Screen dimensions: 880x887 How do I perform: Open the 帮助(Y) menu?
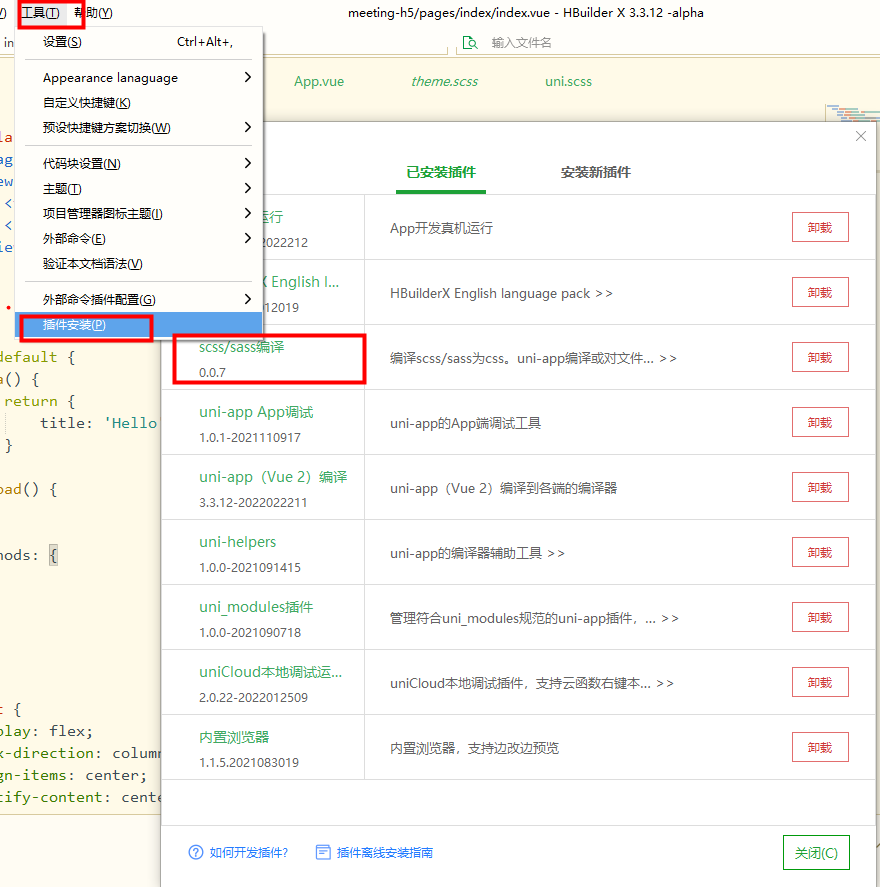[91, 14]
